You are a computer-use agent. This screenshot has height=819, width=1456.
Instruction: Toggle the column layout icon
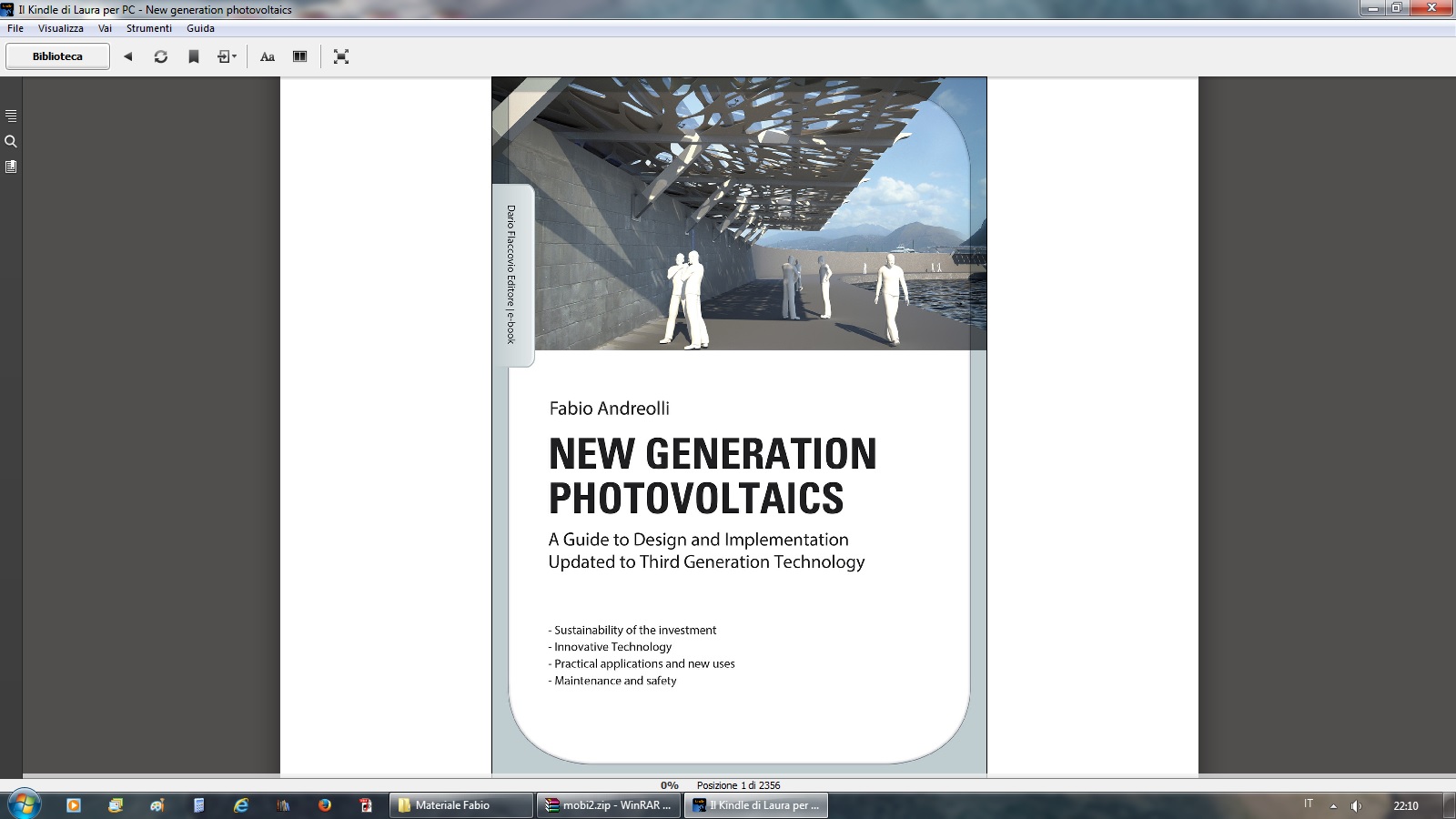300,56
